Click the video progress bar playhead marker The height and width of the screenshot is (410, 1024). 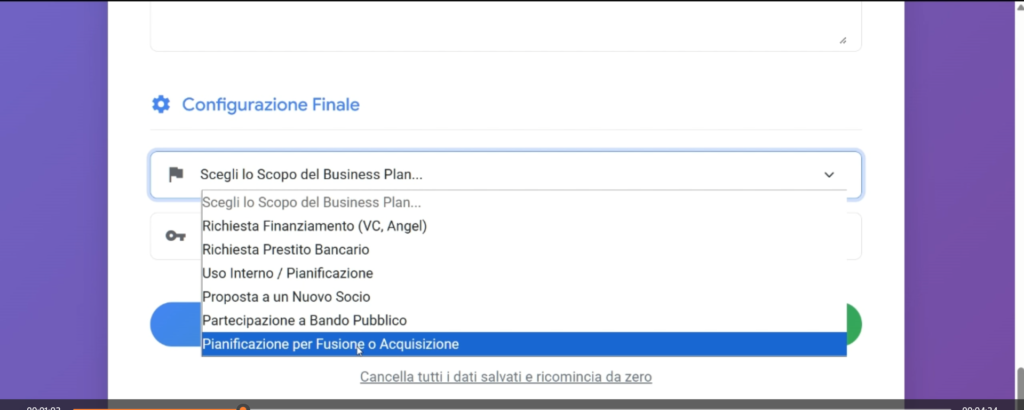(x=242, y=407)
